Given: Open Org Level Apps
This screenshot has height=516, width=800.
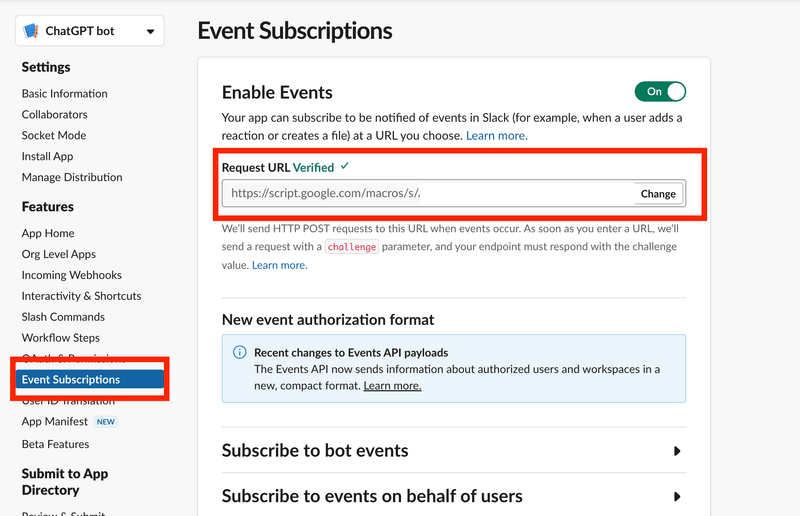Looking at the screenshot, I should (x=59, y=254).
